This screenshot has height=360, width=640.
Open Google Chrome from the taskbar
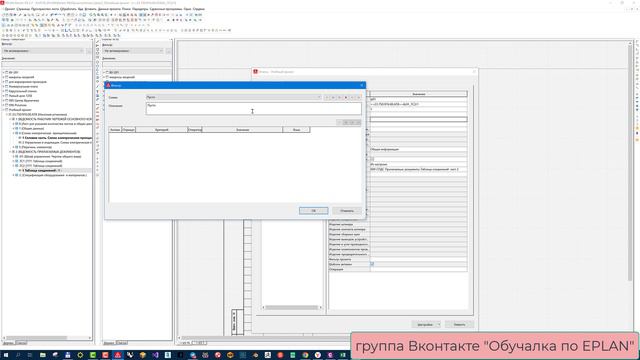[305, 355]
